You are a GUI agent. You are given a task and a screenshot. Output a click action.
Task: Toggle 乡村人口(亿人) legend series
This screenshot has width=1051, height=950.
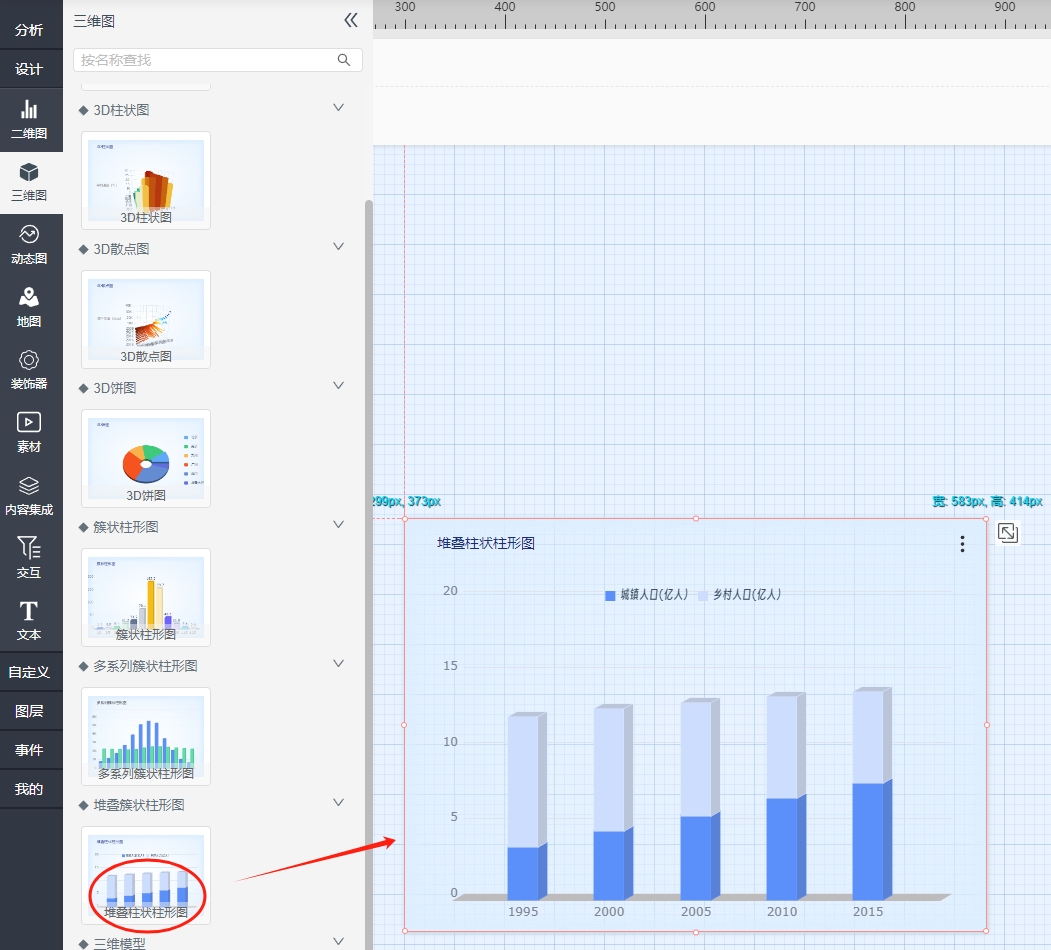pyautogui.click(x=739, y=595)
